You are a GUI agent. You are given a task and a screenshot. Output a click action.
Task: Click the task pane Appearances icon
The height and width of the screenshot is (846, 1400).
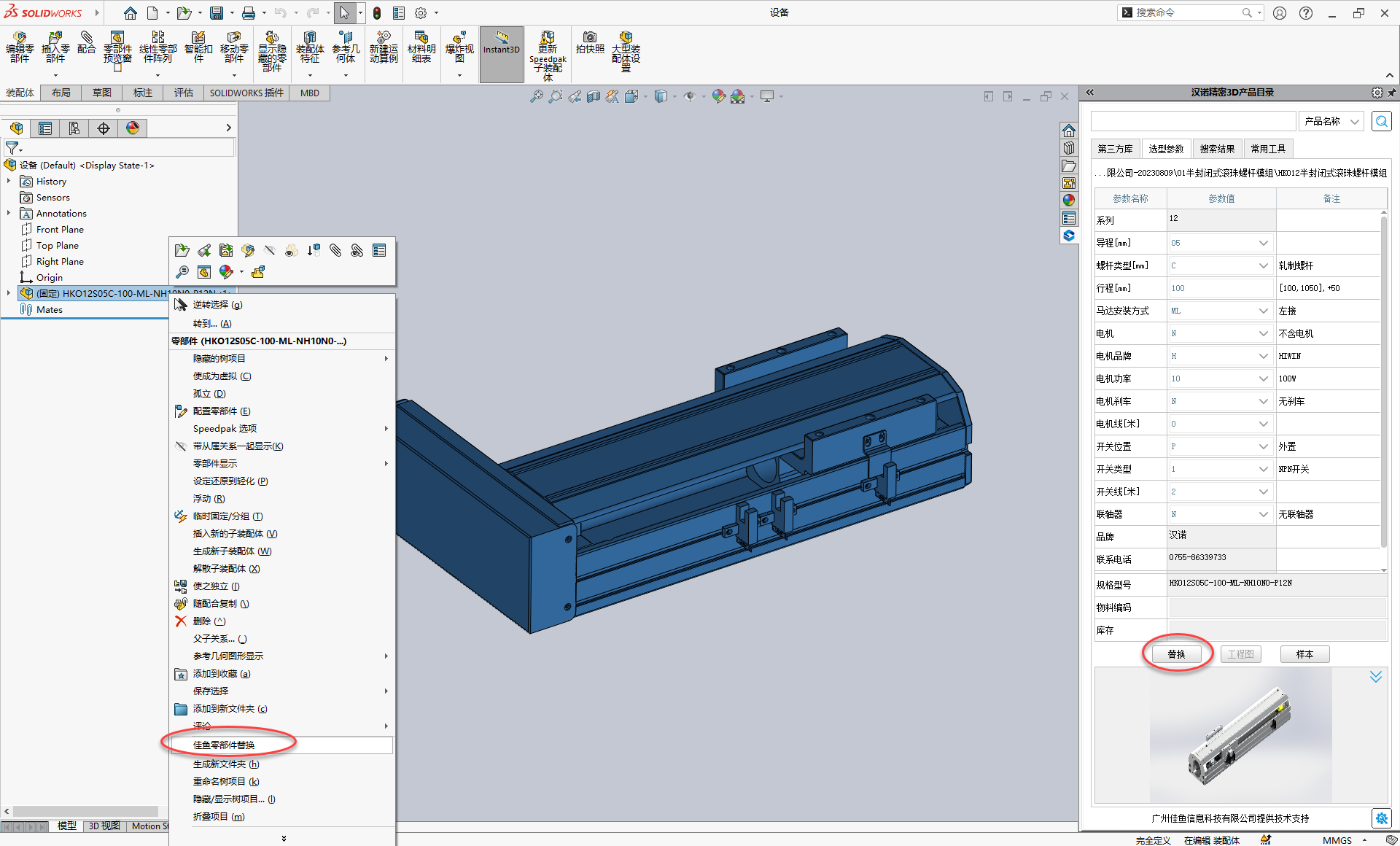pyautogui.click(x=1069, y=201)
